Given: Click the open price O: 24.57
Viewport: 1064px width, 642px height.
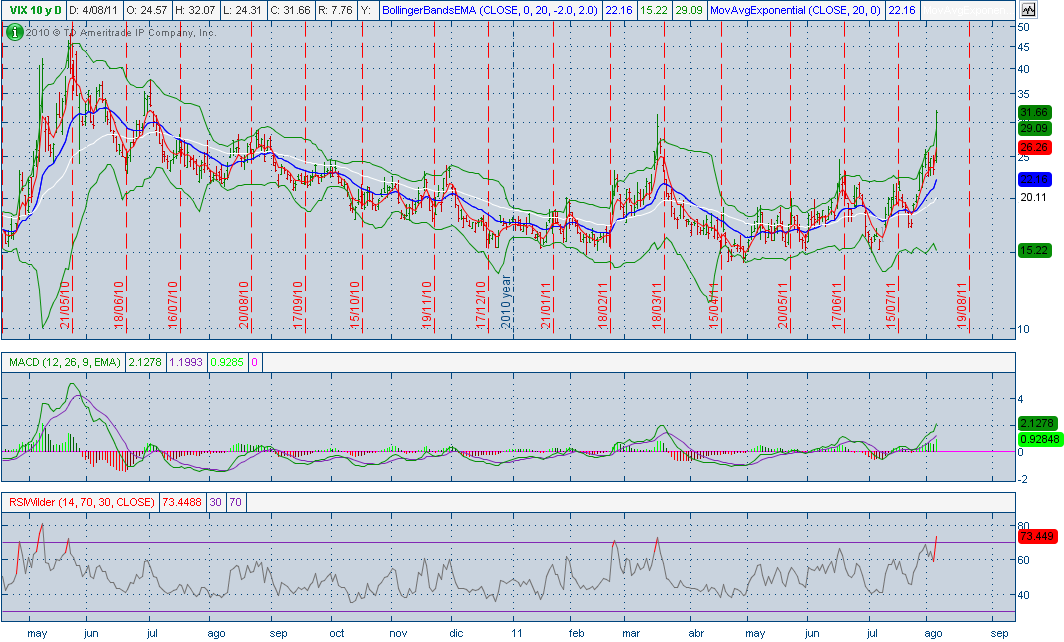Looking at the screenshot, I should coord(147,10).
